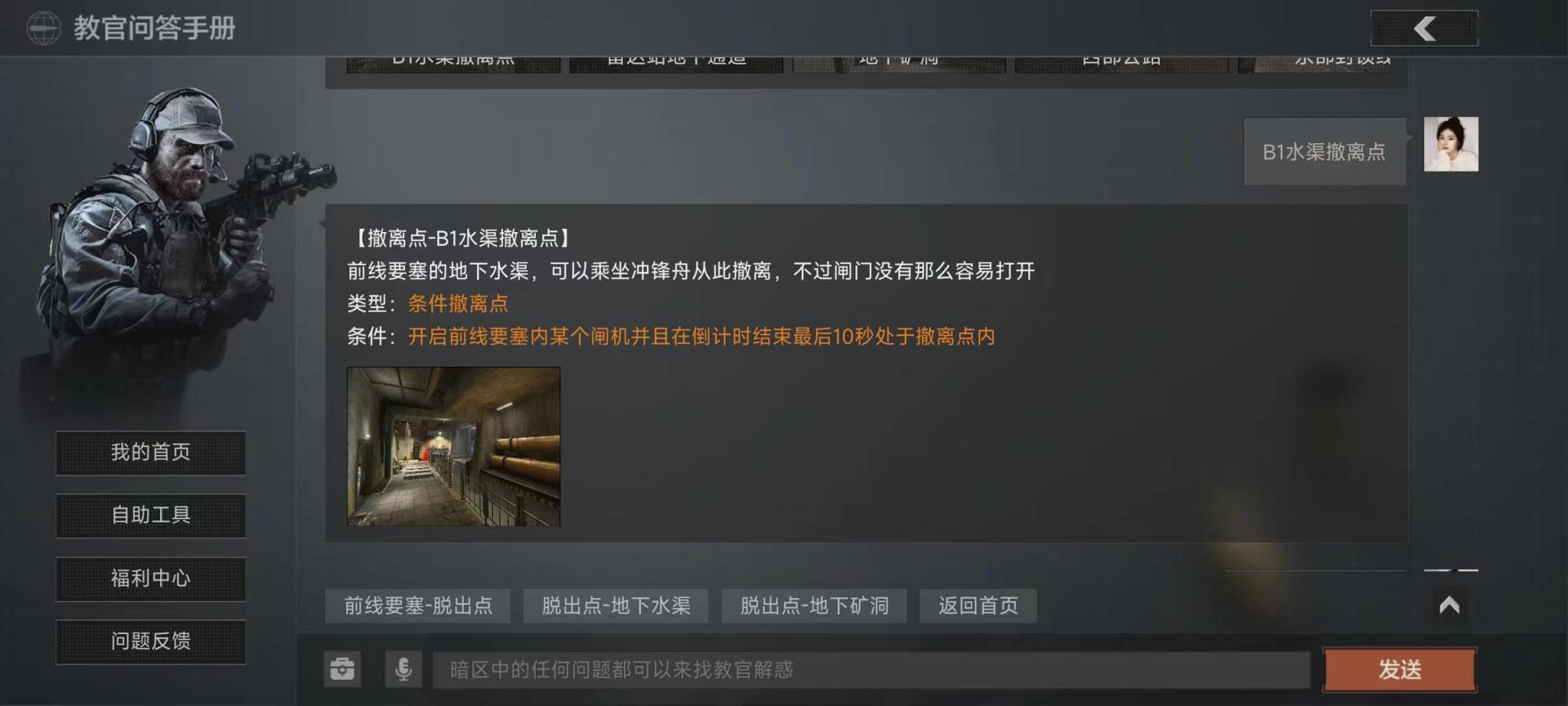1568x706 pixels.
Task: Select the 脱出点-地下矿洞 suggestion
Action: coord(814,605)
